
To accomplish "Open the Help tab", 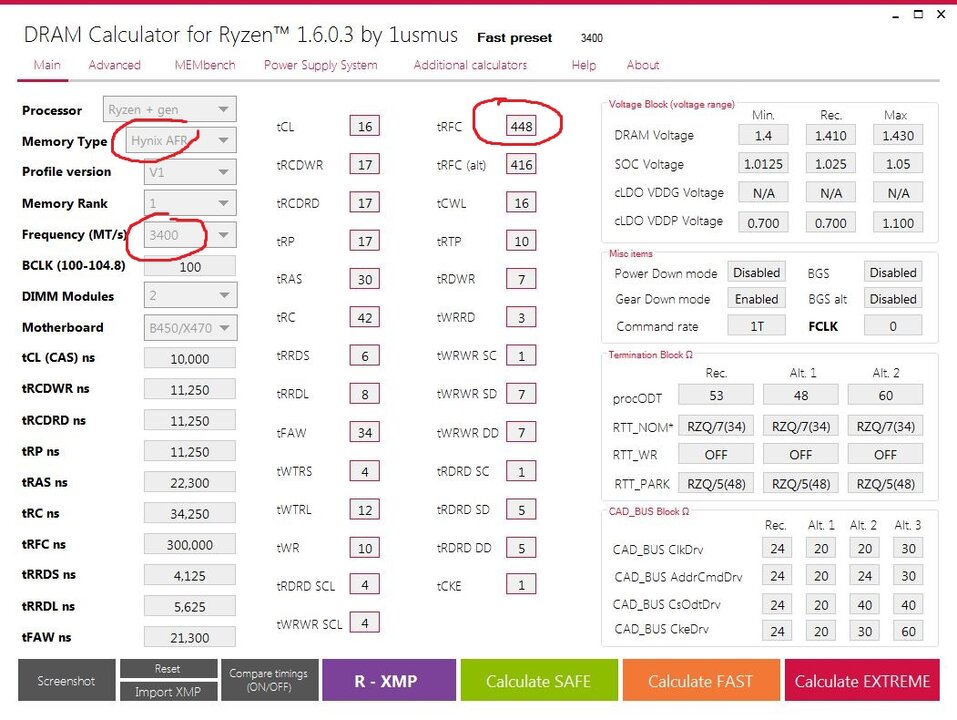I will (583, 65).
